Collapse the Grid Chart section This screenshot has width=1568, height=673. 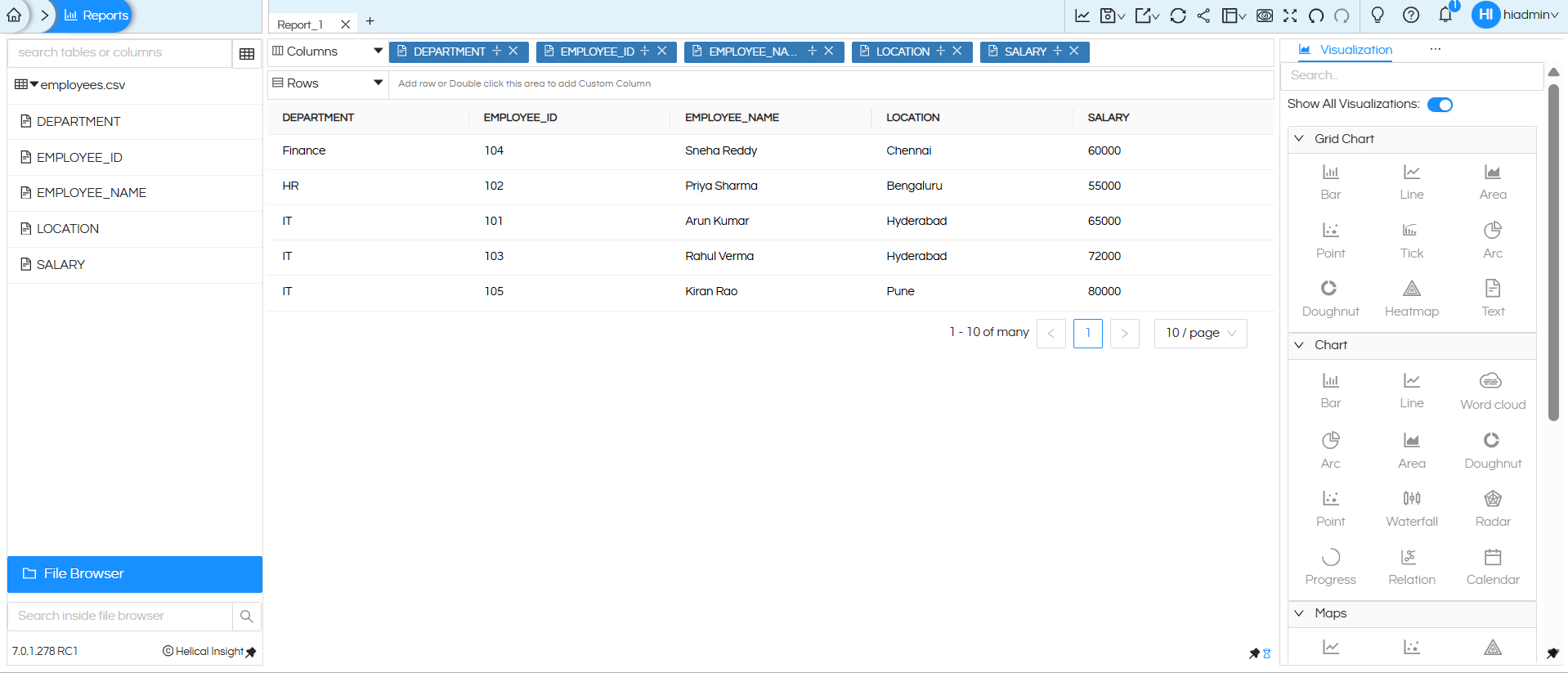(1299, 139)
